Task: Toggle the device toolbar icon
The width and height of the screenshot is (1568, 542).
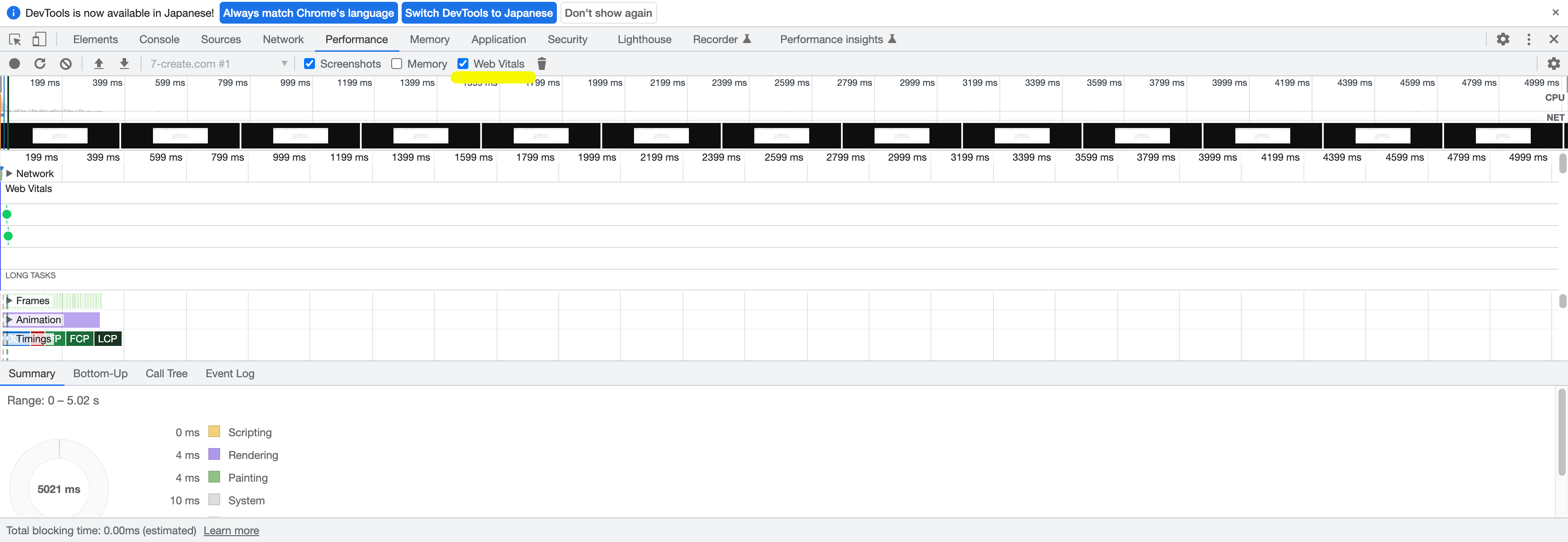Action: click(x=39, y=39)
